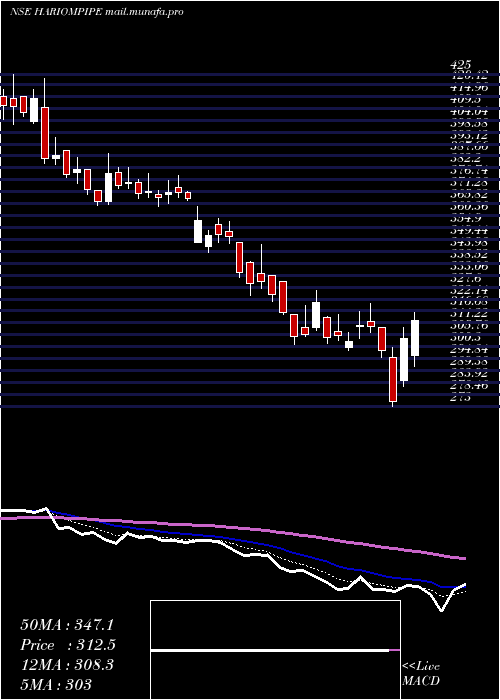Click the '<<Live MACD' label
500x700 pixels.
(421, 674)
